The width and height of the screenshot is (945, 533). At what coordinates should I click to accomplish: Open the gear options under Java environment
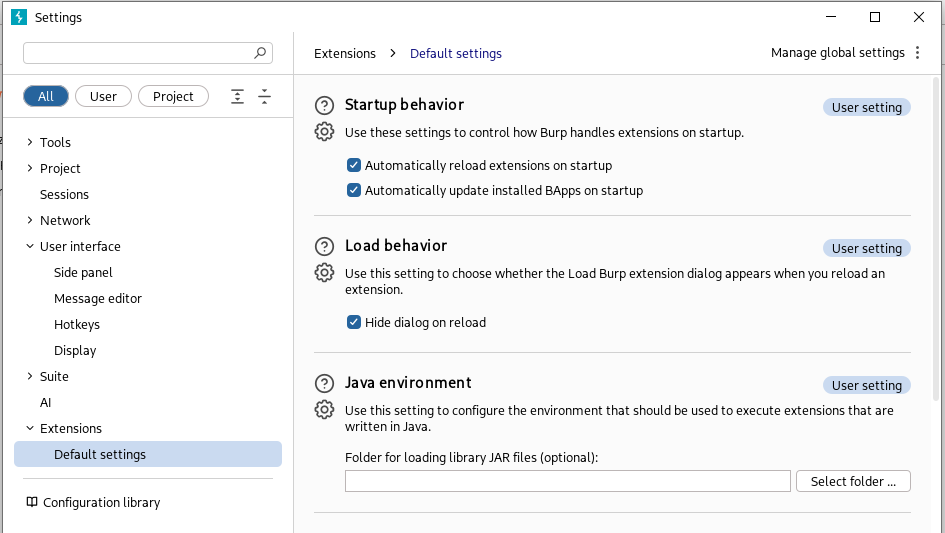point(324,409)
